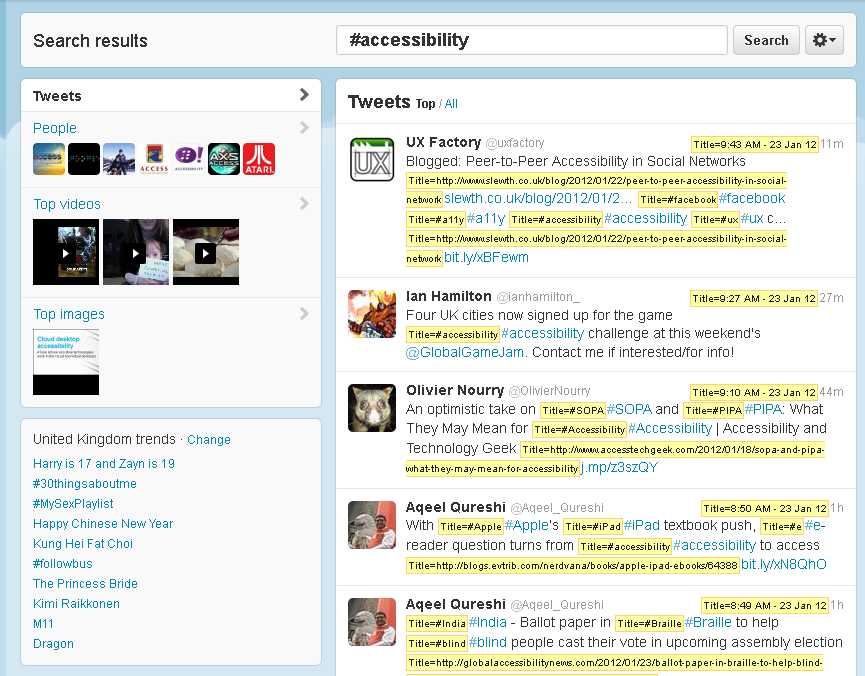Viewport: 865px width, 676px height.
Task: Click Change next to United Kingdom trends
Action: tap(208, 440)
